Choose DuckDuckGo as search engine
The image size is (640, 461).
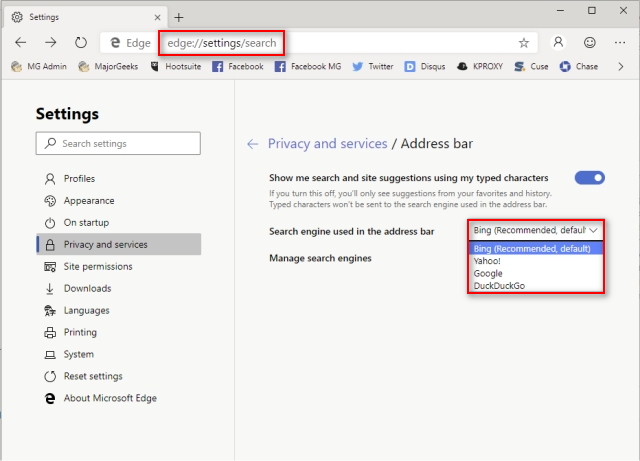536,285
